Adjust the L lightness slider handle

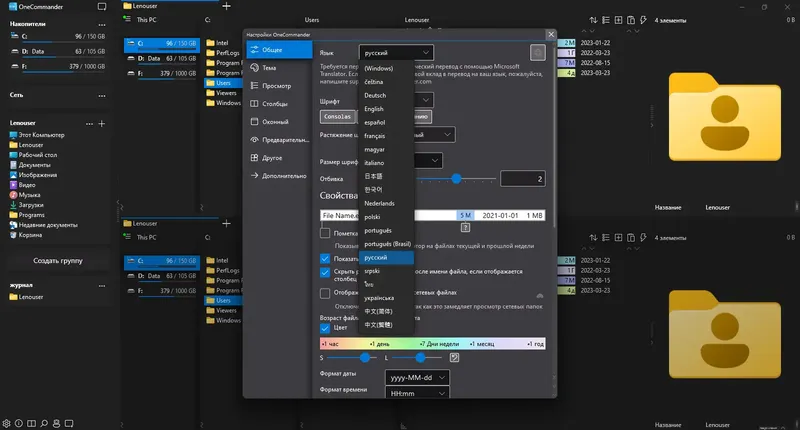click(x=420, y=358)
